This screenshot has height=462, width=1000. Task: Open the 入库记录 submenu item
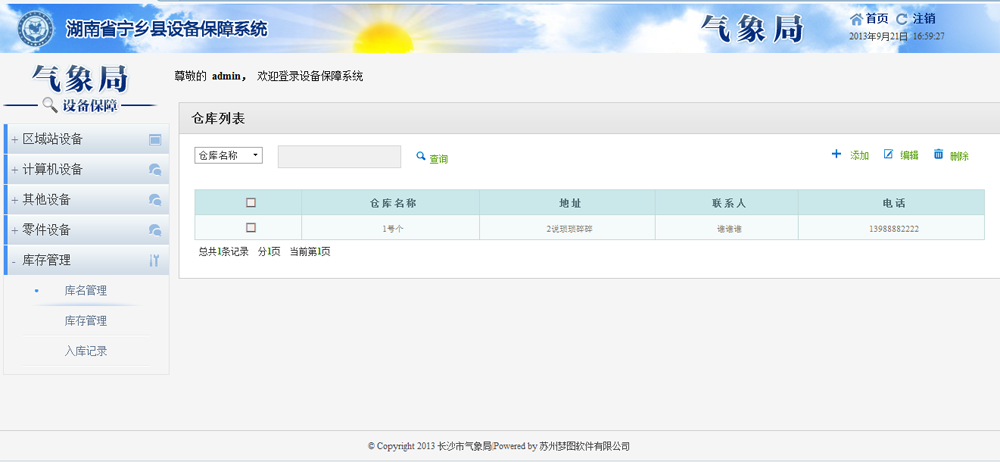(x=85, y=351)
